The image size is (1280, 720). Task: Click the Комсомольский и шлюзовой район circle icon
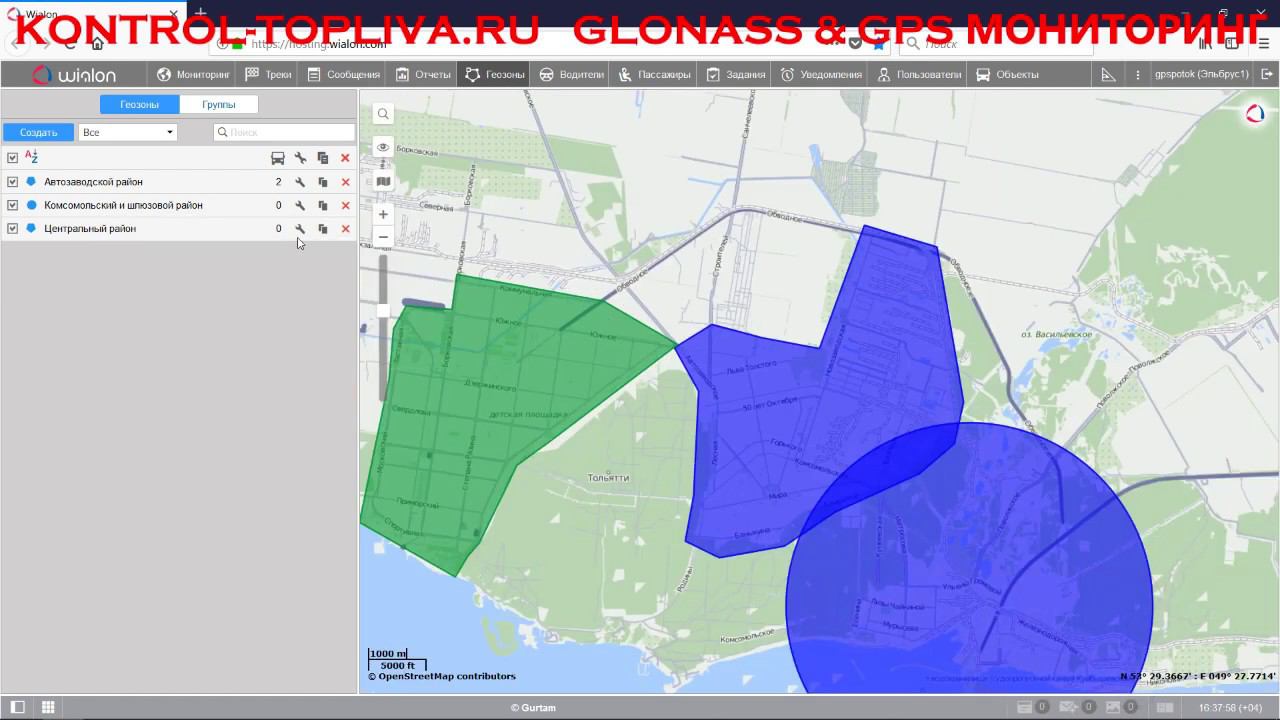tap(31, 205)
